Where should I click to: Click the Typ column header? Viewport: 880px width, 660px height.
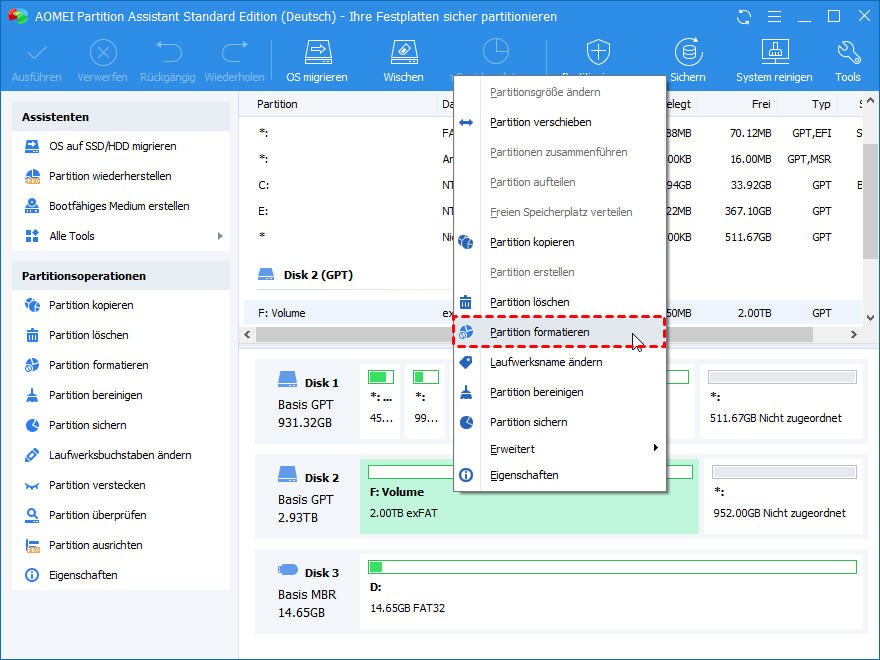[x=821, y=104]
